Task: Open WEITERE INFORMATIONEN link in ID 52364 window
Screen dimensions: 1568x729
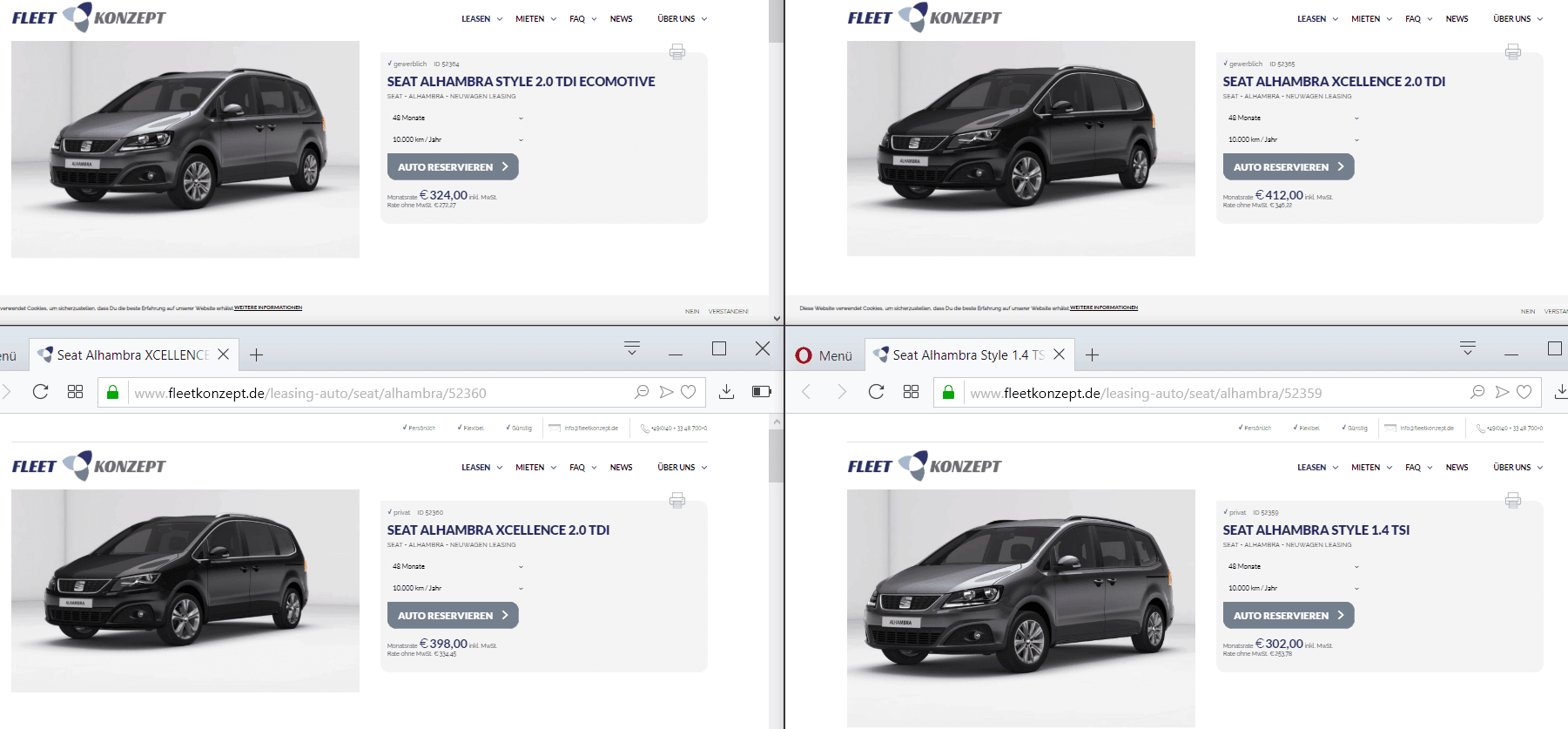Action: point(268,307)
